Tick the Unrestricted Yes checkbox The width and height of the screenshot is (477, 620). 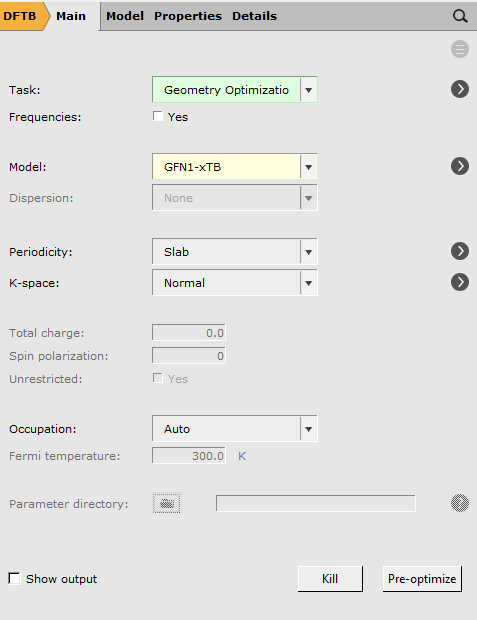pyautogui.click(x=158, y=378)
